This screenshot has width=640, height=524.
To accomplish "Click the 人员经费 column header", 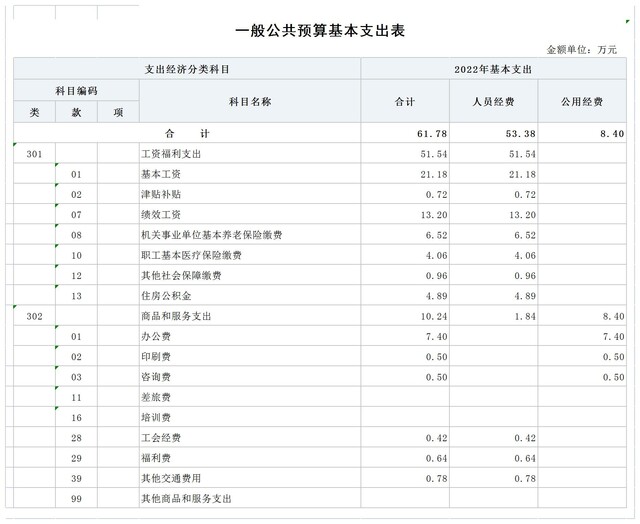I will [493, 102].
